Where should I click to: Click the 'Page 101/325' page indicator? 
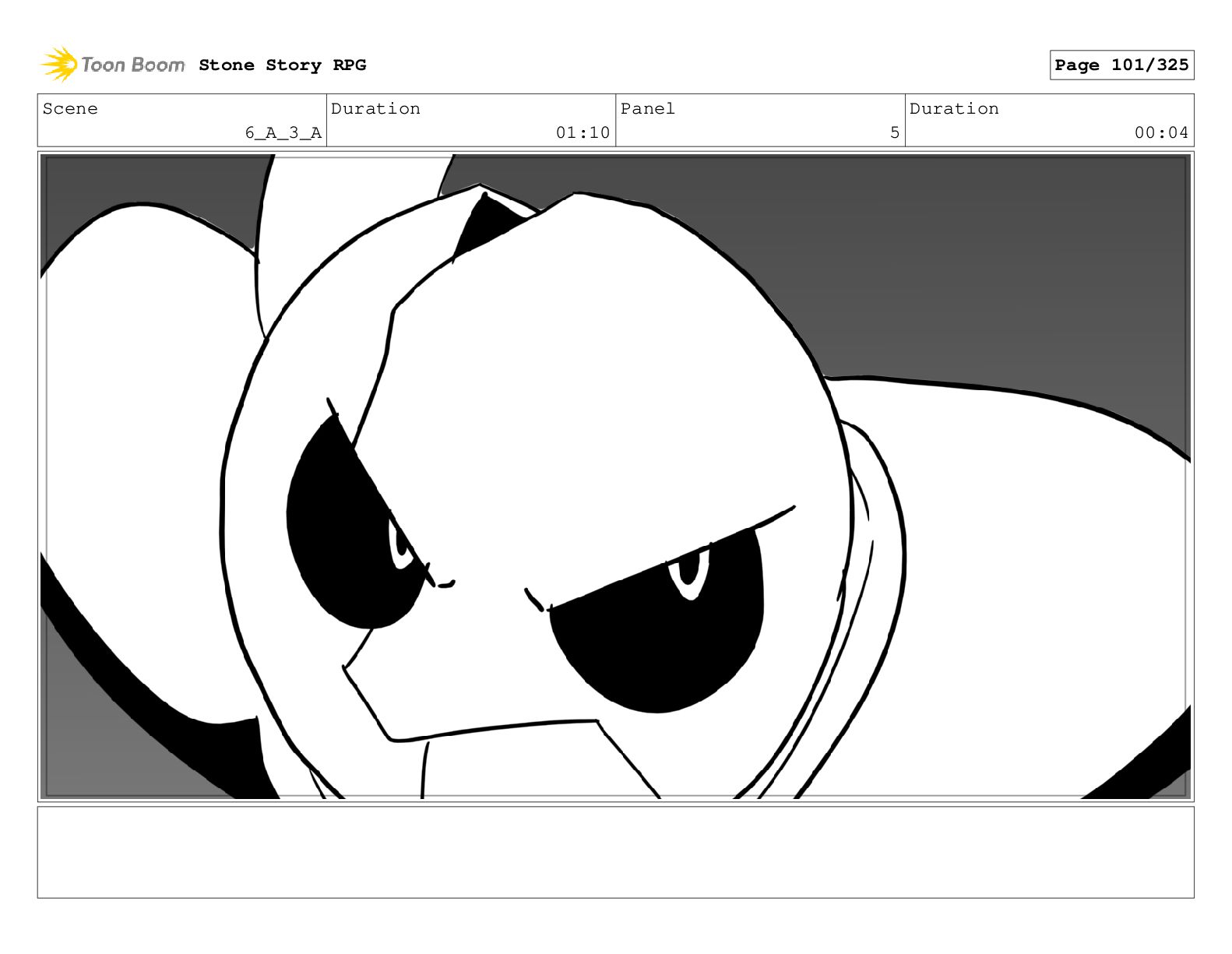tap(1121, 65)
